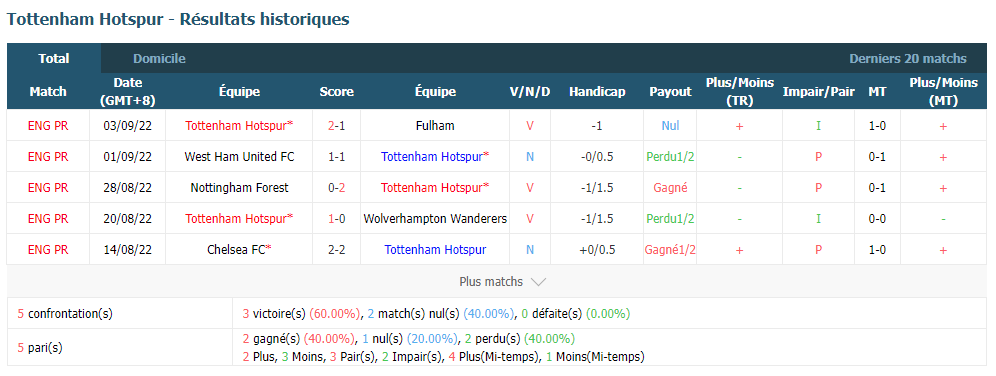Open the Fulham team link

coord(435,126)
